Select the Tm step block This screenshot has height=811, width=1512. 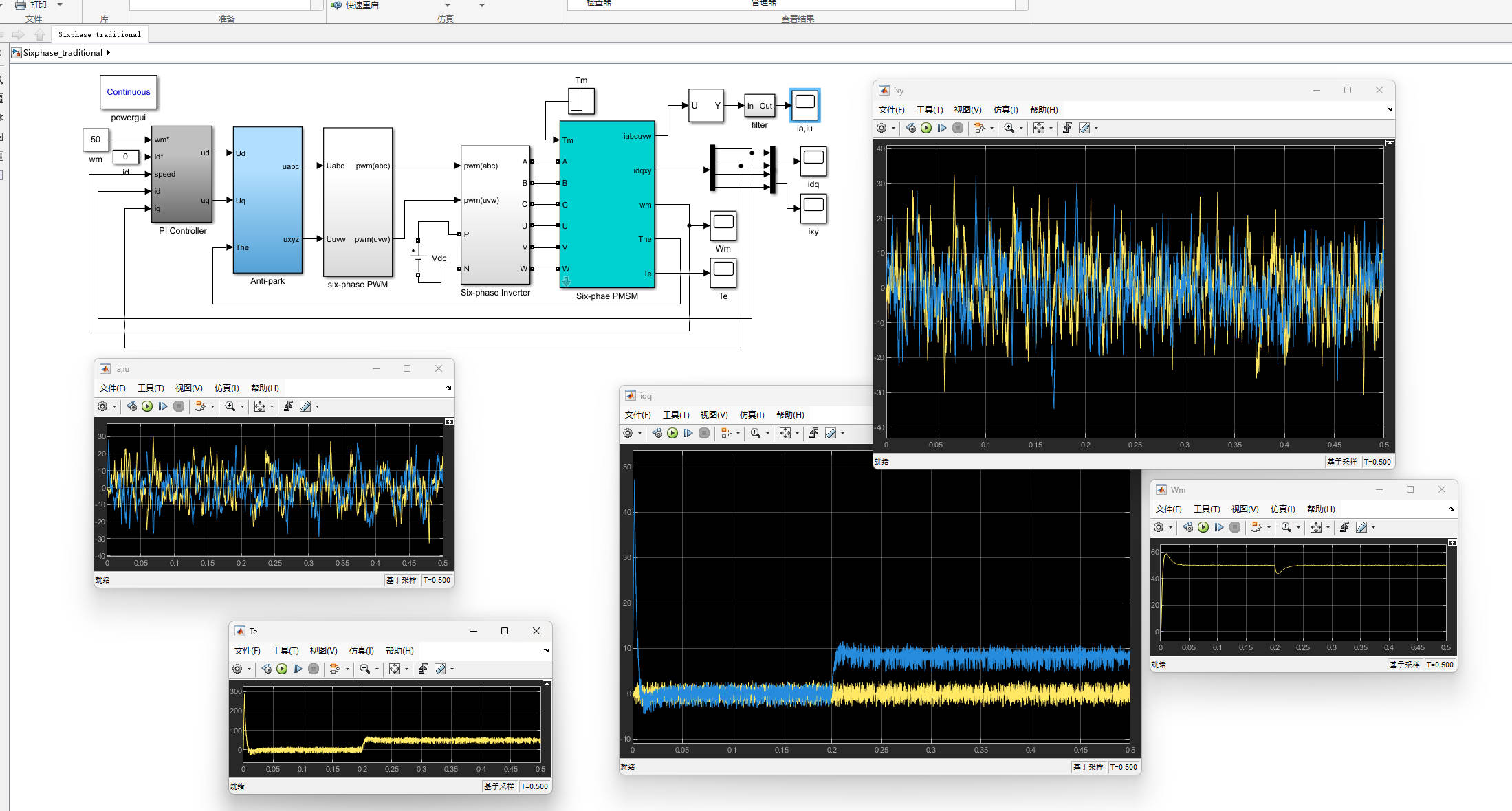(581, 102)
